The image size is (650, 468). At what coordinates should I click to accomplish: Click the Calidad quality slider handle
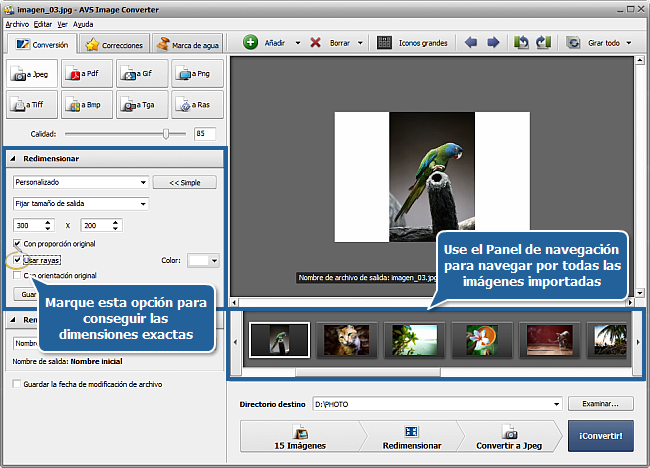pyautogui.click(x=165, y=133)
